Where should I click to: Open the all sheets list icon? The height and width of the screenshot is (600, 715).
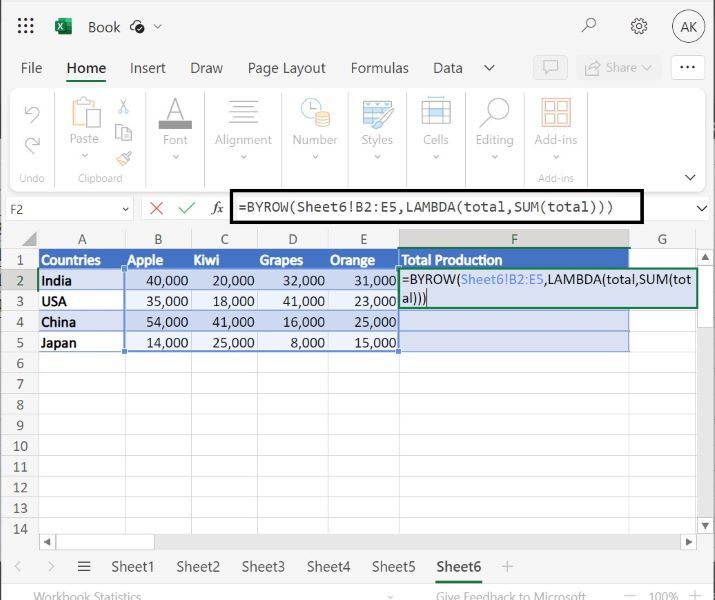tap(84, 566)
